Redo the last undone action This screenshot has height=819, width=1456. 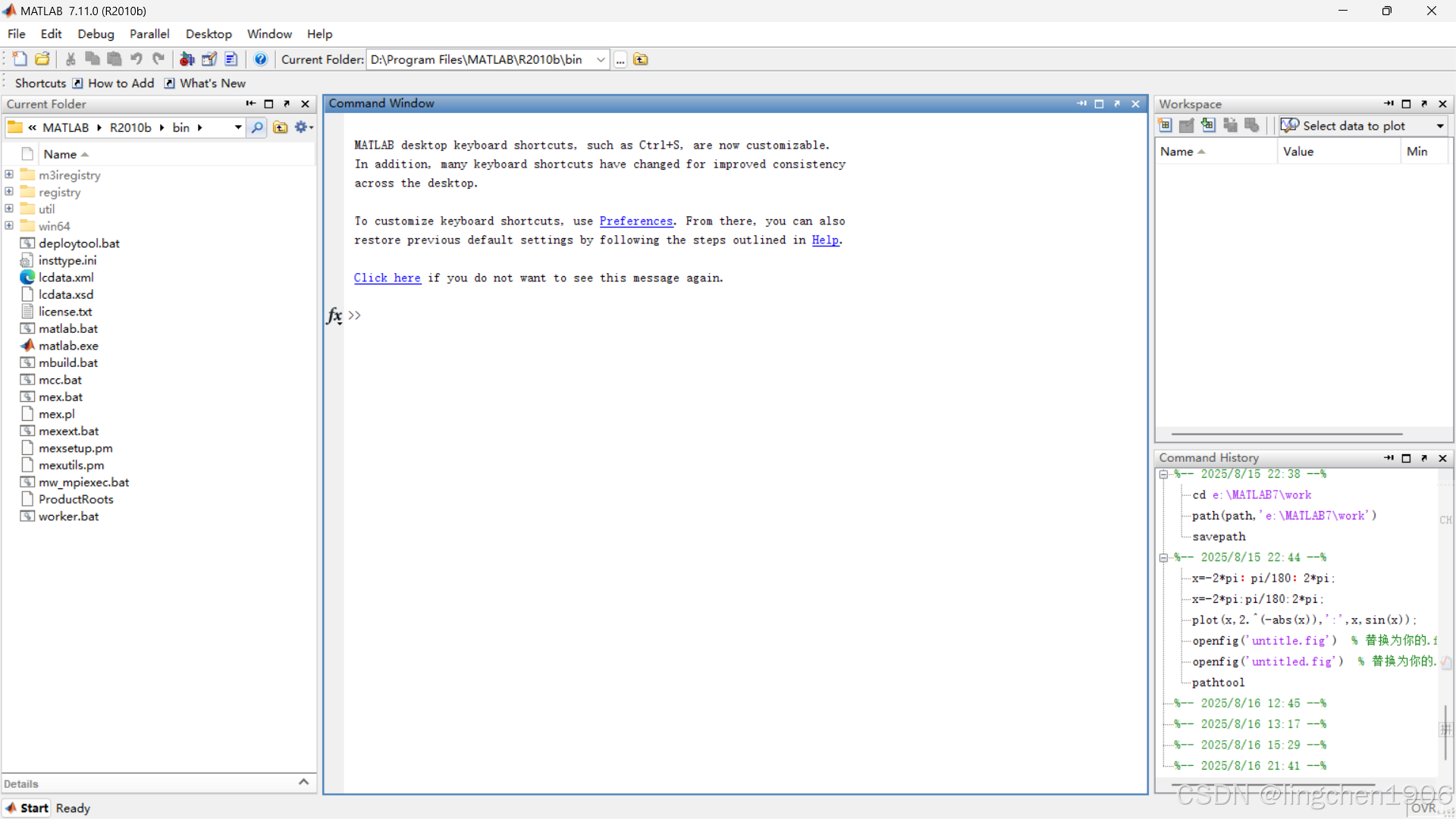point(158,59)
